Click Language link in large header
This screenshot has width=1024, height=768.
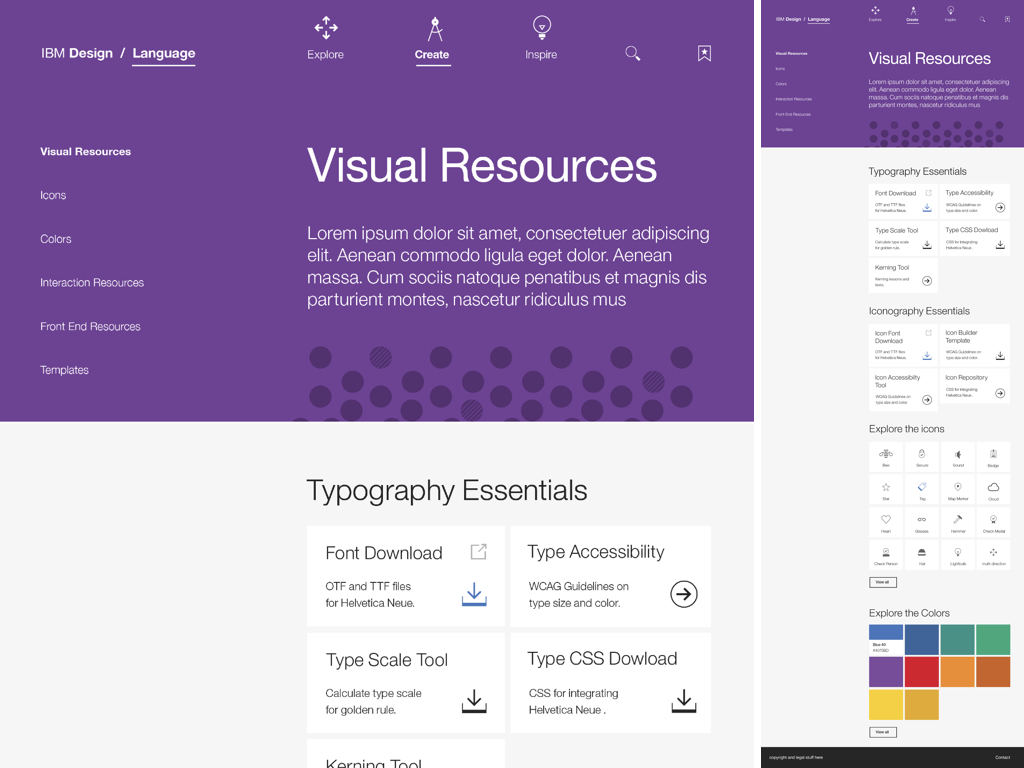tap(163, 54)
